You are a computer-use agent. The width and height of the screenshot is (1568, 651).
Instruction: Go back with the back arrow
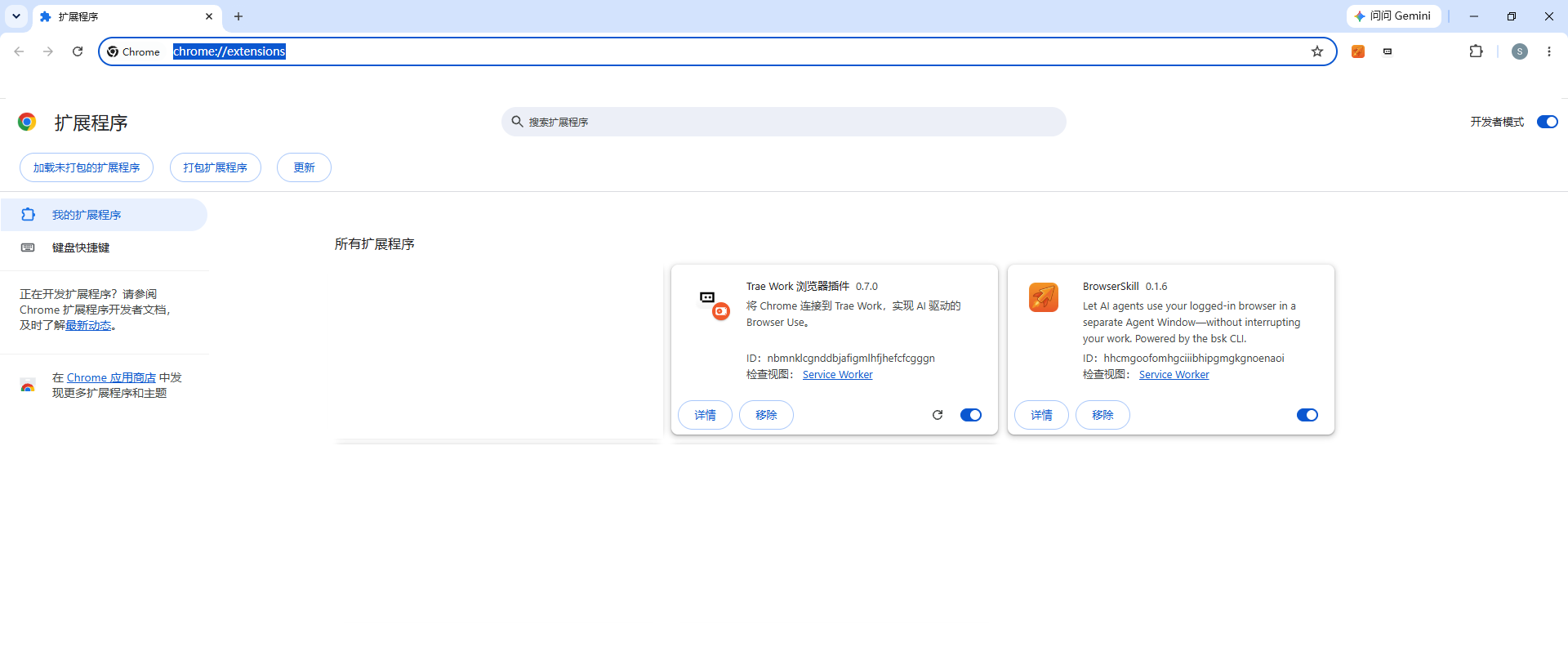tap(19, 51)
